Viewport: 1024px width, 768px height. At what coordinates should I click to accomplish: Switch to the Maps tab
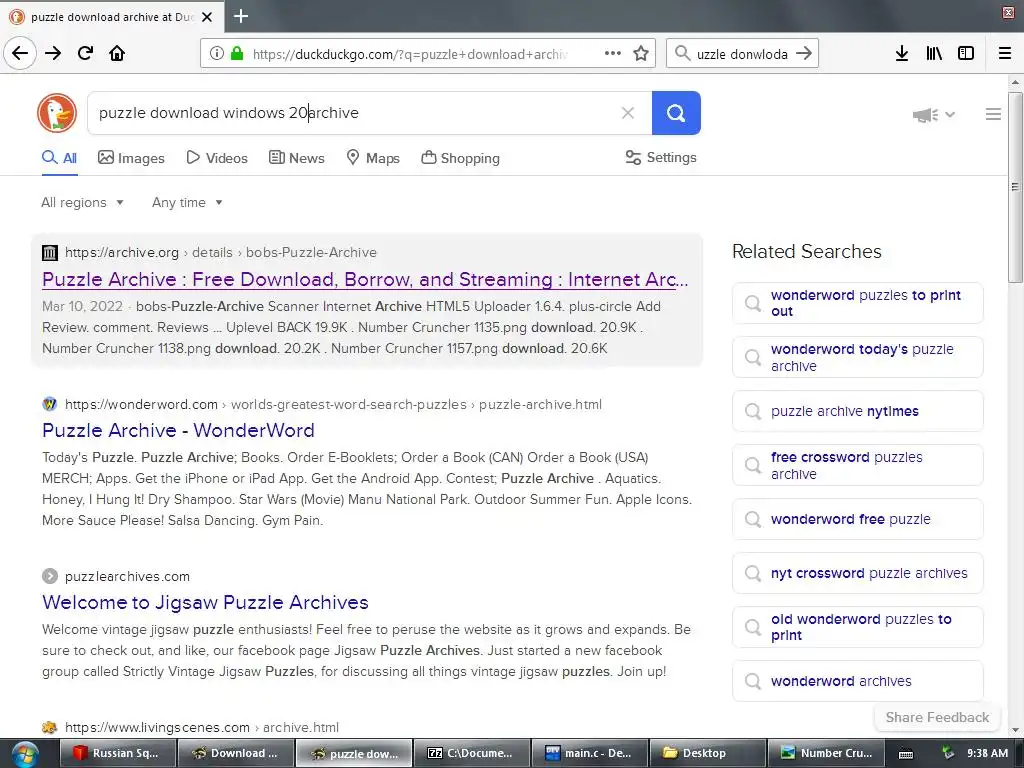click(x=373, y=158)
